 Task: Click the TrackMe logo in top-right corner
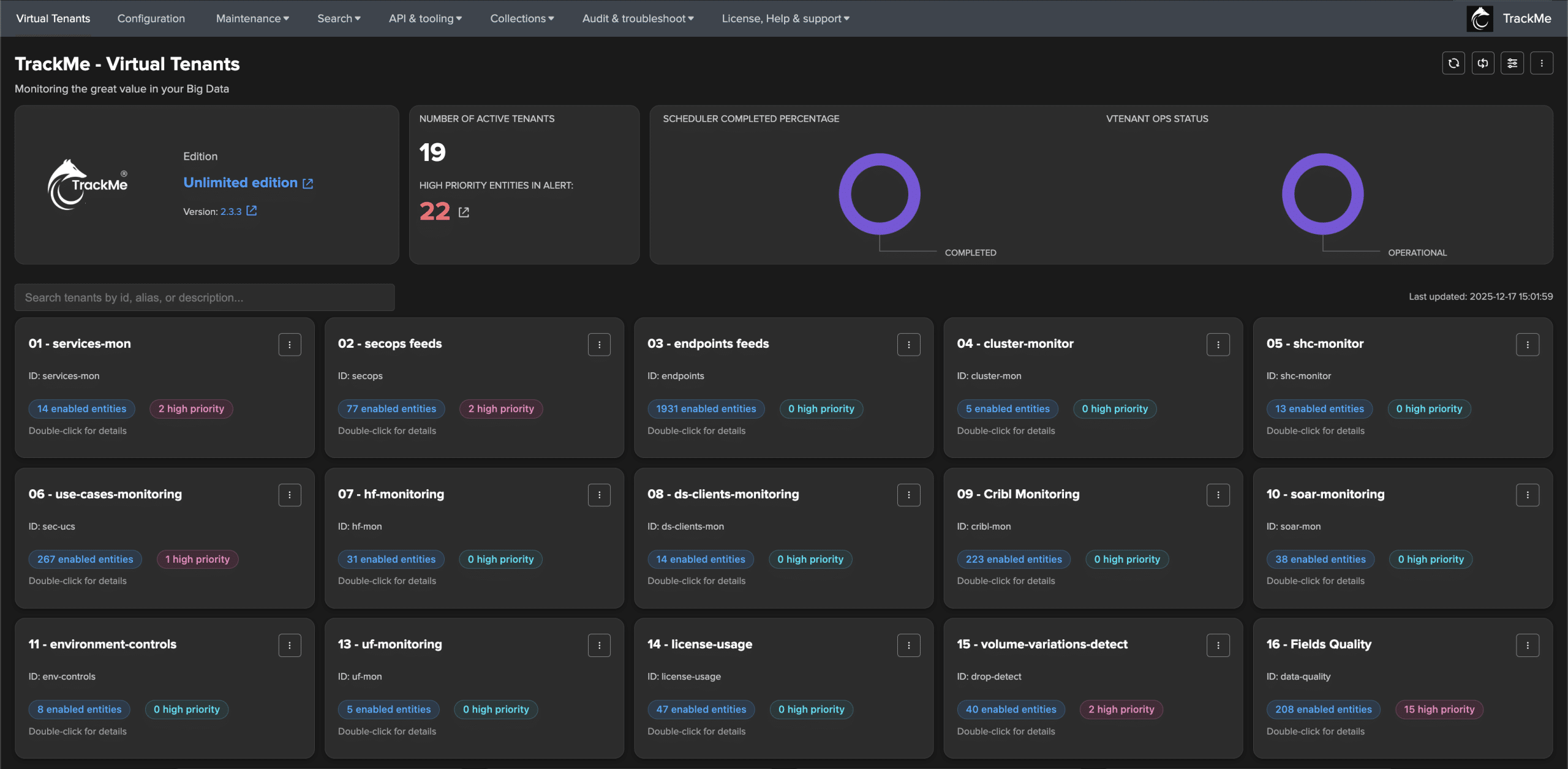pyautogui.click(x=1480, y=18)
